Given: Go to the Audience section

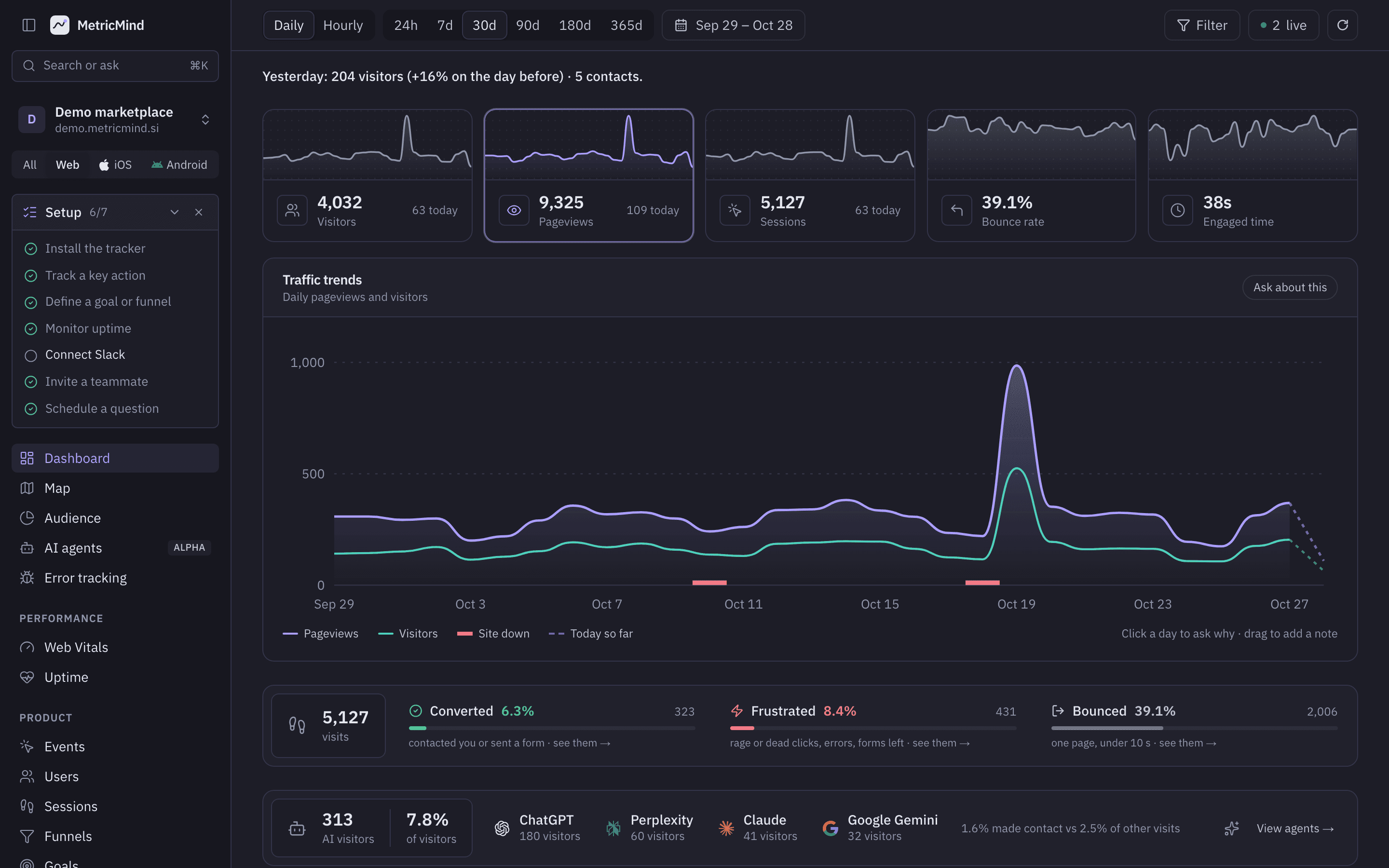Looking at the screenshot, I should [x=115, y=518].
